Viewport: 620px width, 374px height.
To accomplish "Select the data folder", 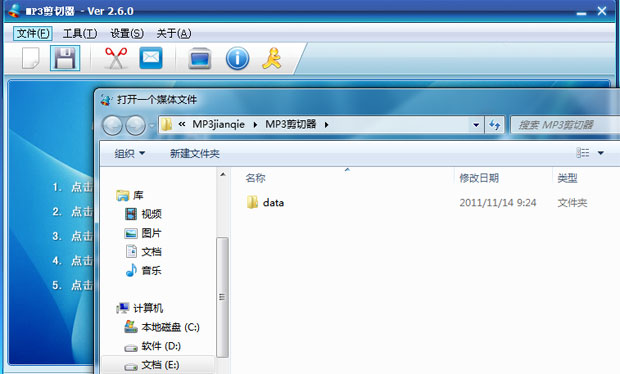I will (x=265, y=202).
